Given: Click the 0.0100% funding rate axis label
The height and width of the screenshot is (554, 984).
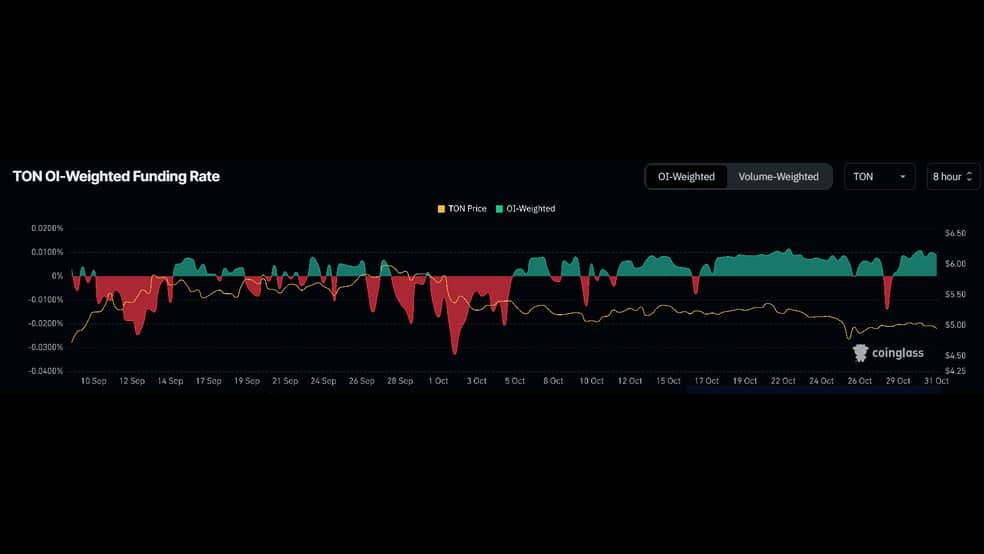Looking at the screenshot, I should [x=47, y=252].
